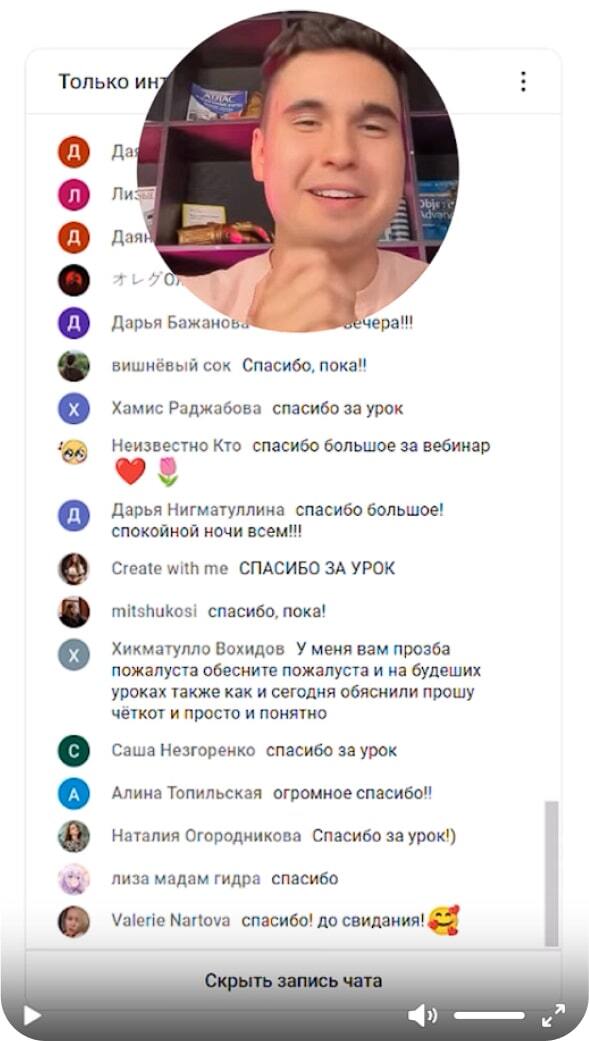Click the mitshukosi username
Viewport: 589px width, 1041px height.
pyautogui.click(x=154, y=611)
